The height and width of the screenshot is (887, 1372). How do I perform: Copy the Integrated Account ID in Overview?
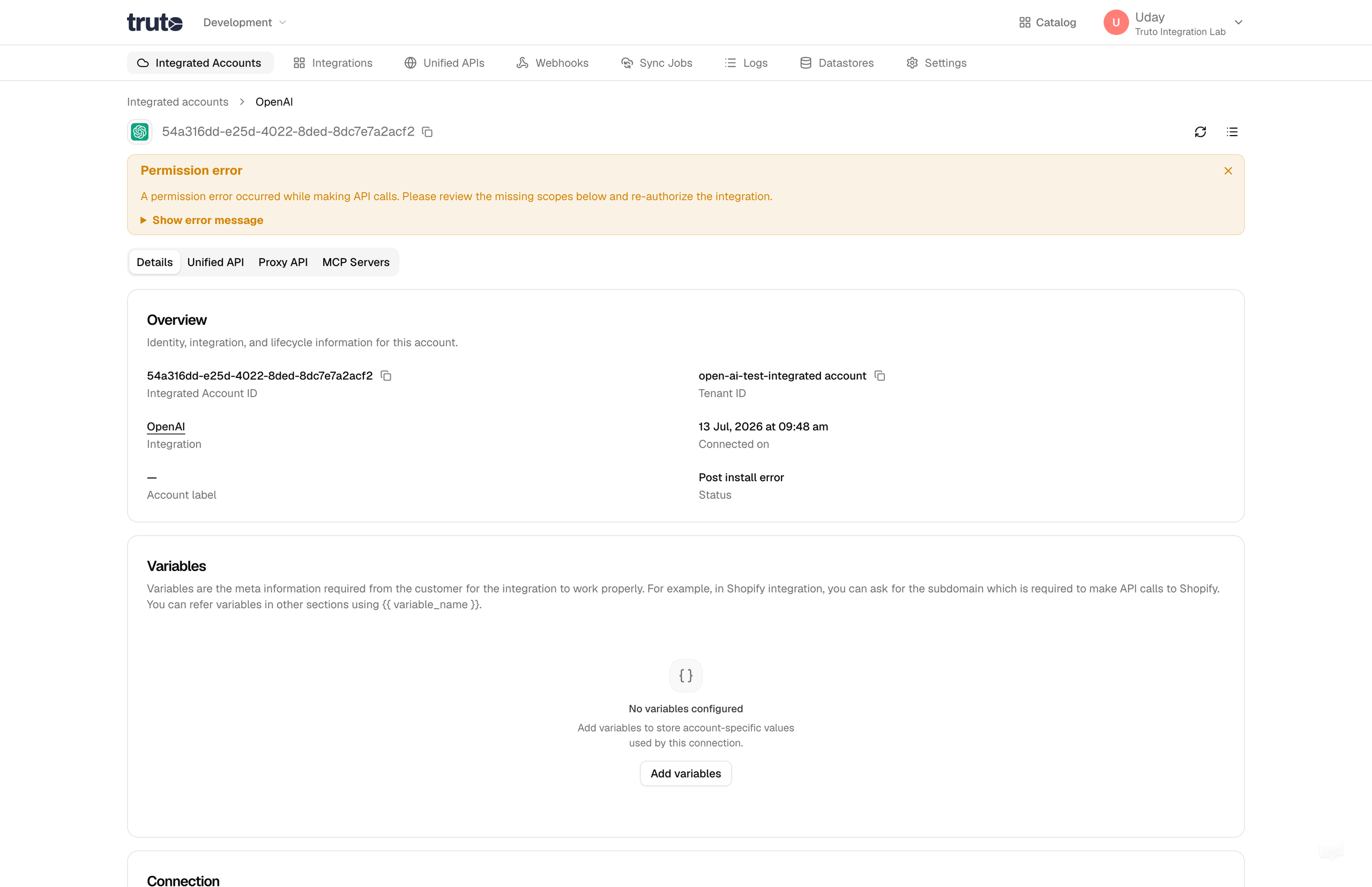pos(386,376)
